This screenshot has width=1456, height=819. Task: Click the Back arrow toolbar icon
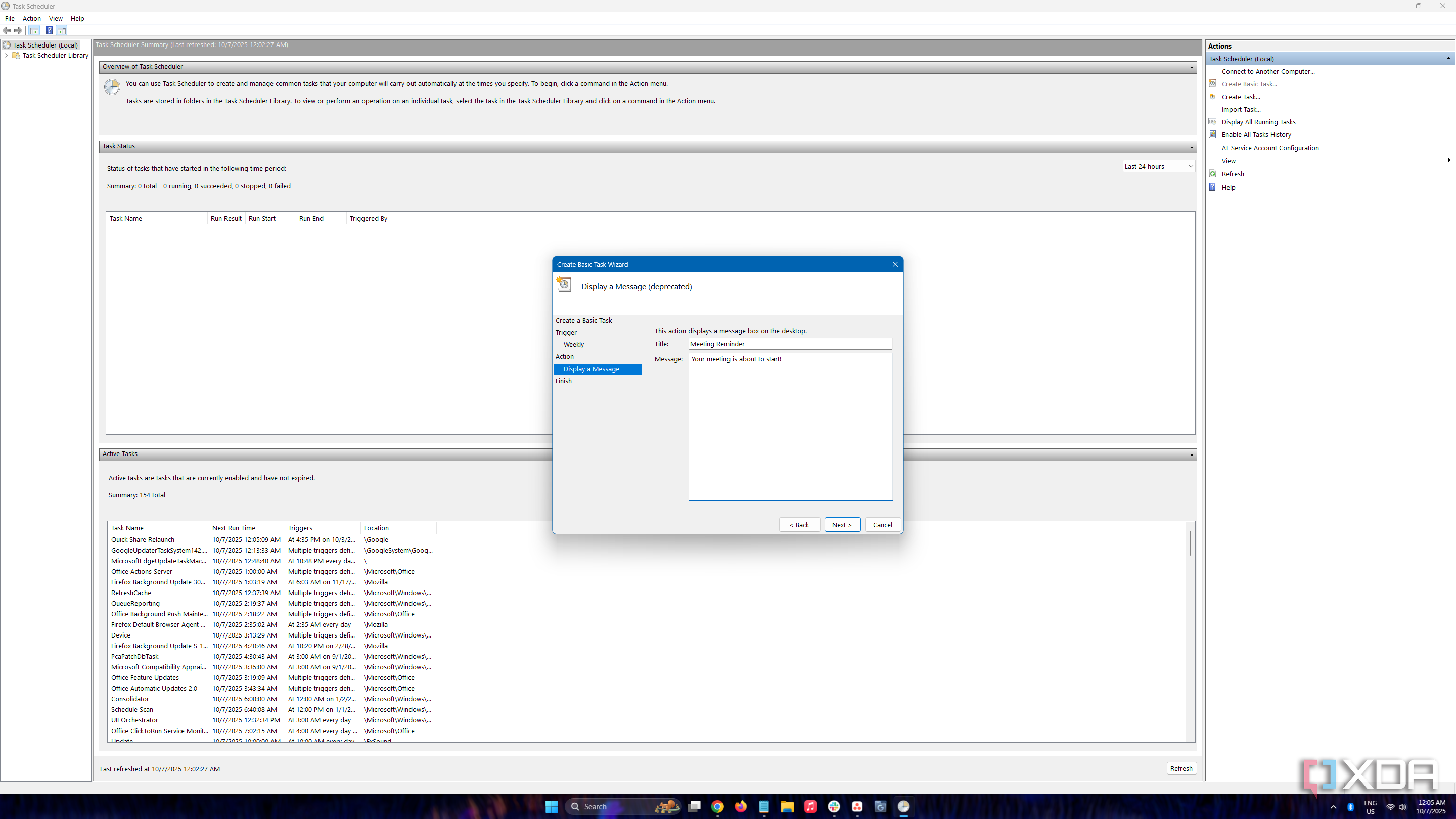coord(7,30)
